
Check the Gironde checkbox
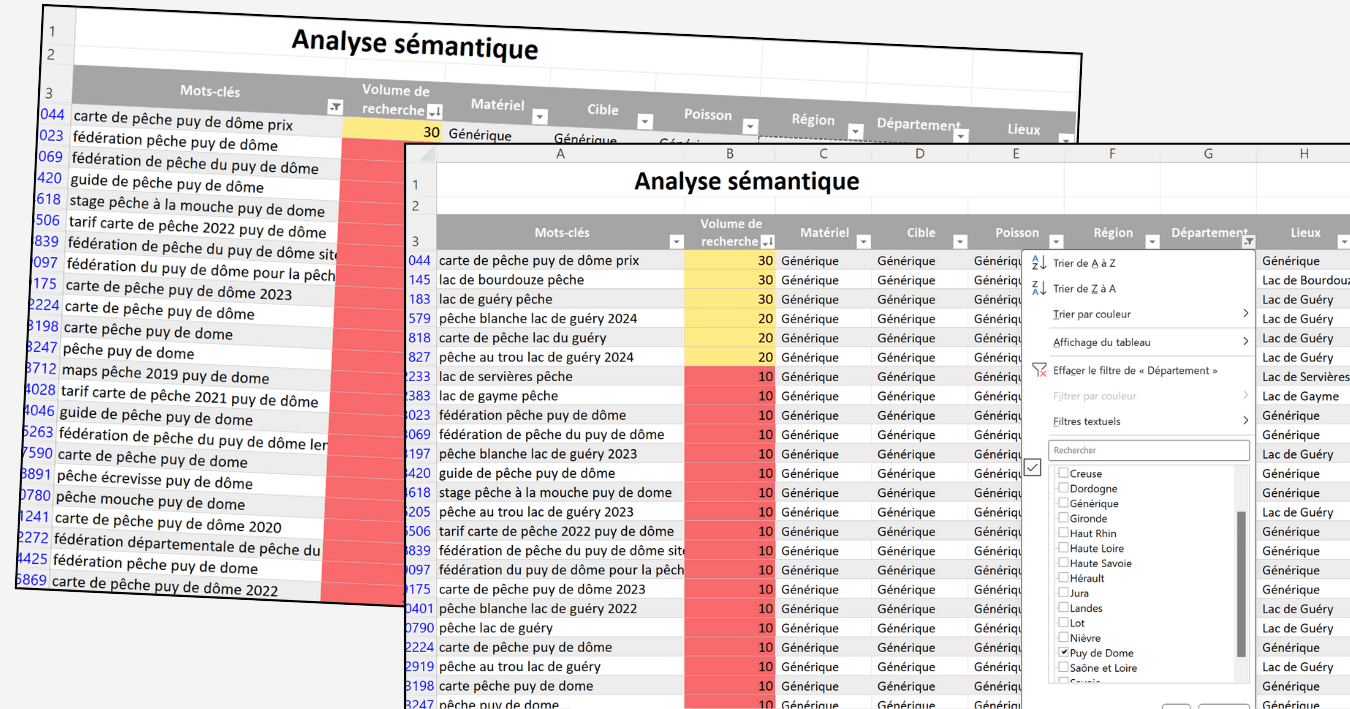tap(1063, 518)
